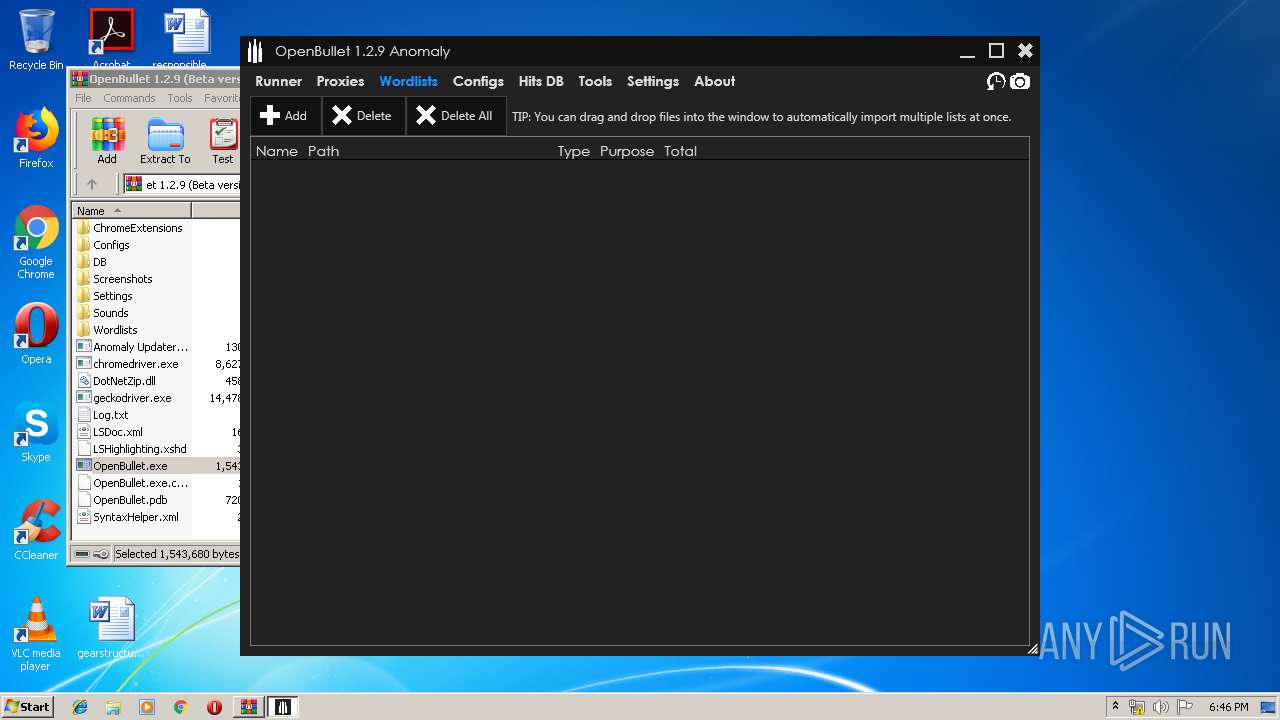Click WinRAR up one level arrow
Image resolution: width=1280 pixels, height=720 pixels.
(92, 184)
